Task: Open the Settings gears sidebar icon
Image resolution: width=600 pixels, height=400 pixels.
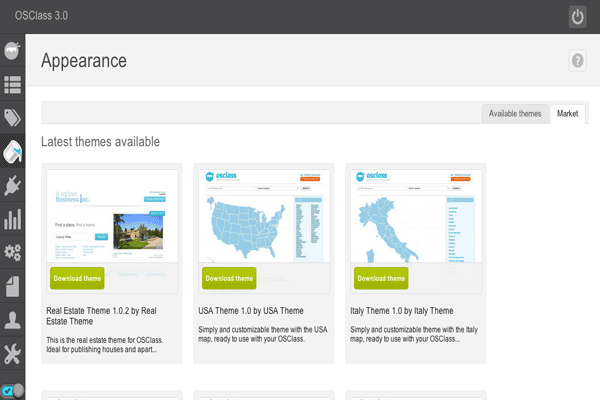Action: 12,252
